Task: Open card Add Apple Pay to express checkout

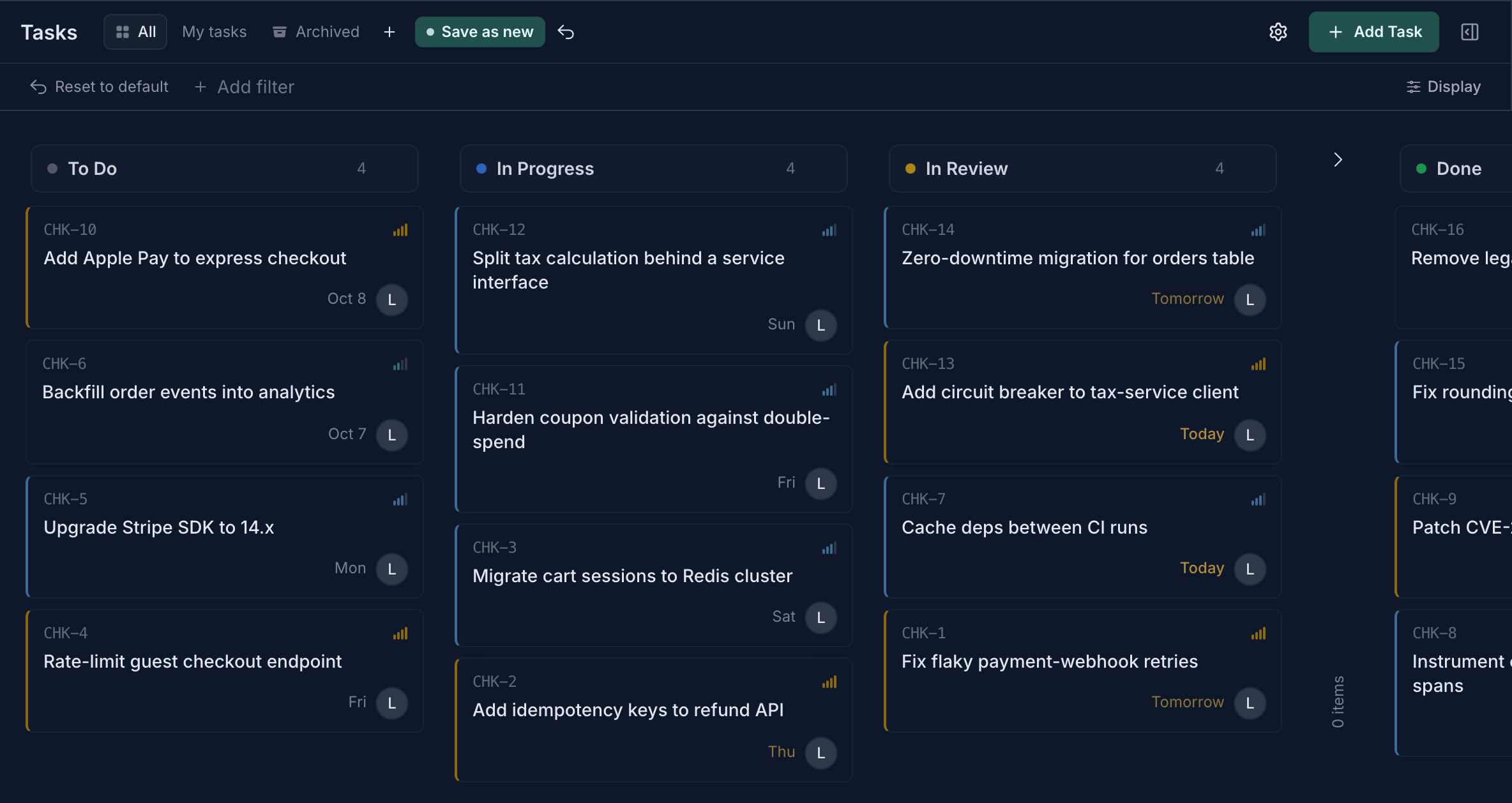Action: pos(225,267)
